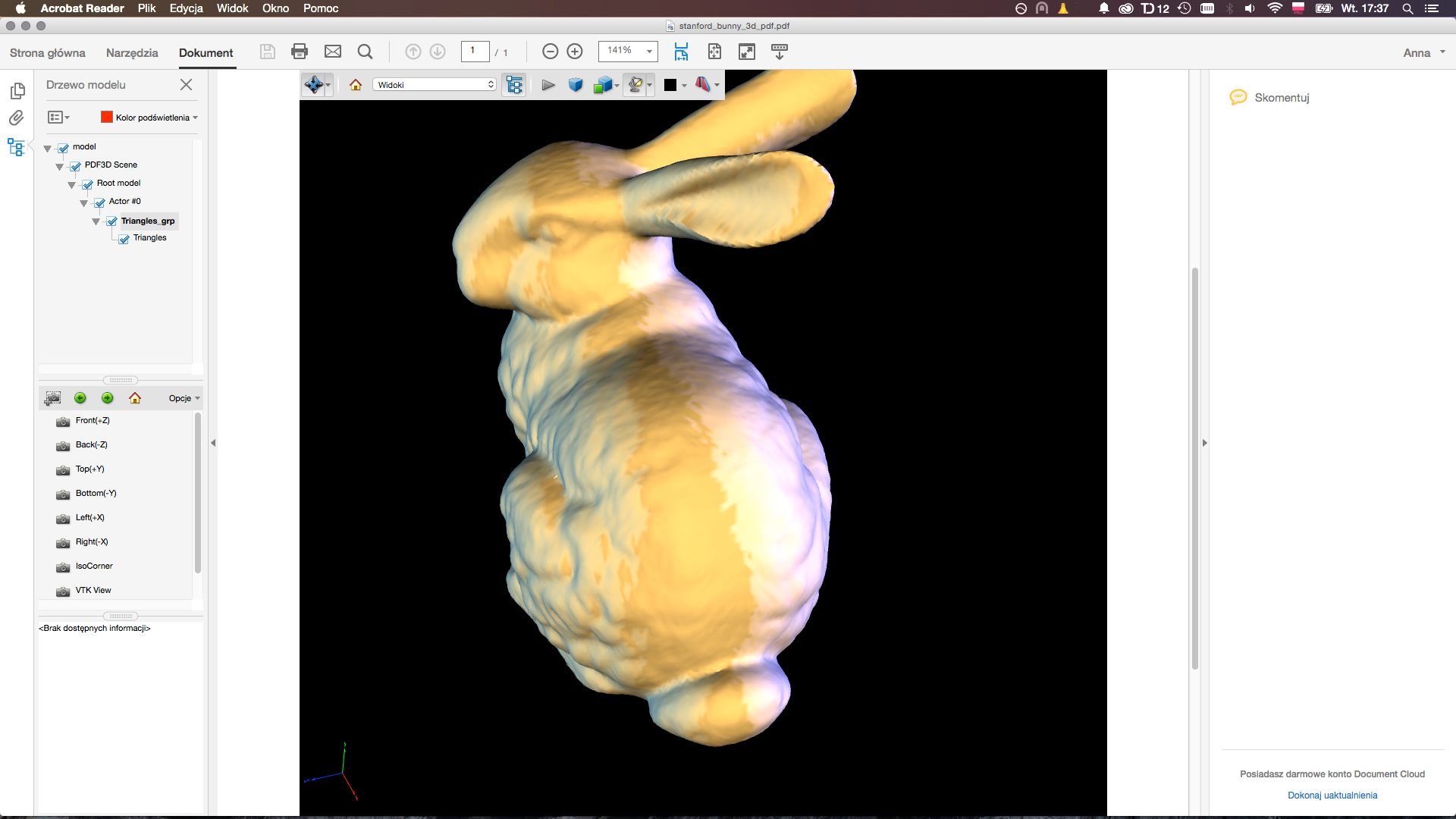Open the 'Edycja' menu
The image size is (1456, 819).
pyautogui.click(x=186, y=8)
